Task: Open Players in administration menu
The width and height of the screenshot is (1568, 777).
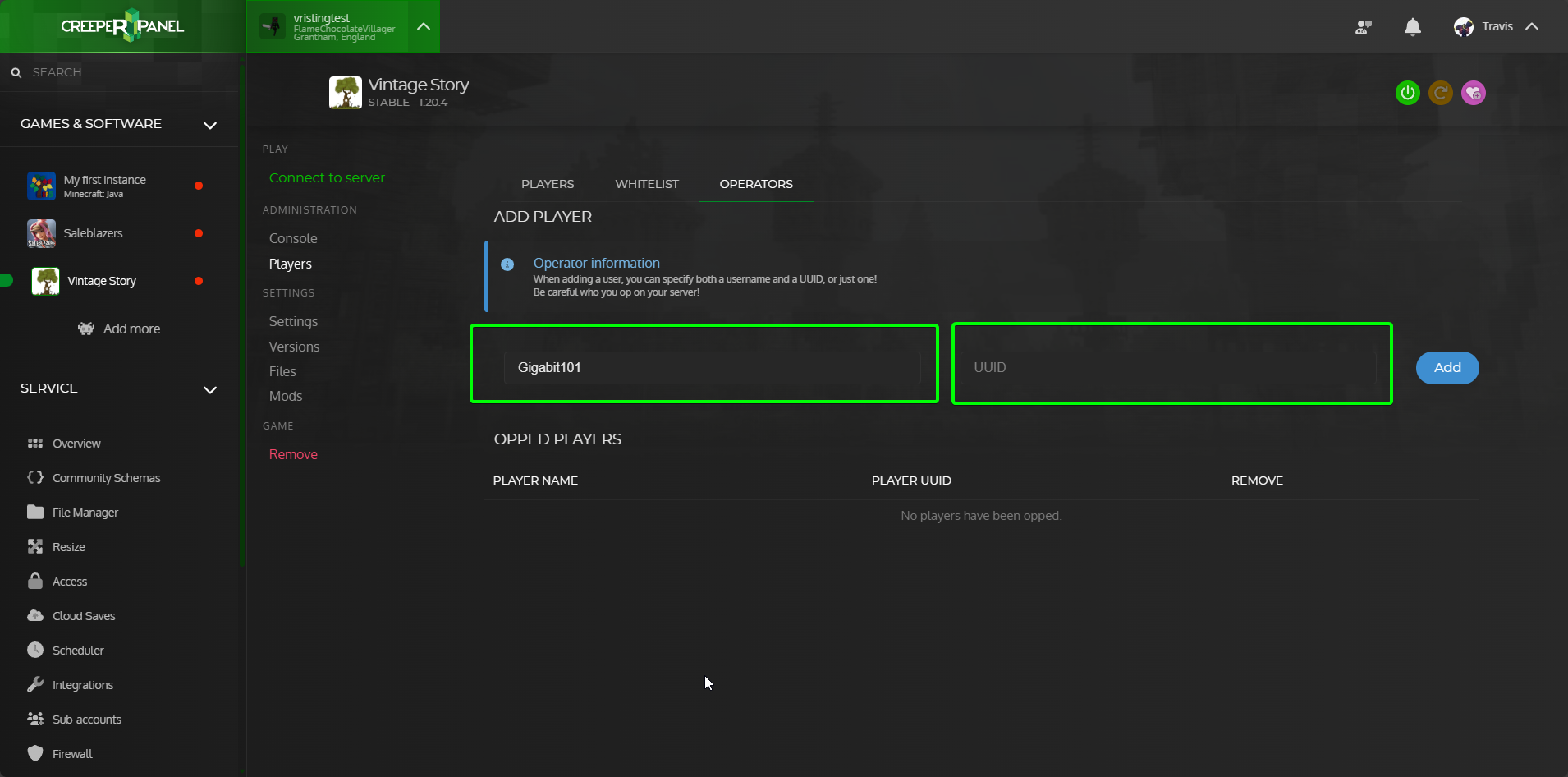Action: tap(291, 264)
